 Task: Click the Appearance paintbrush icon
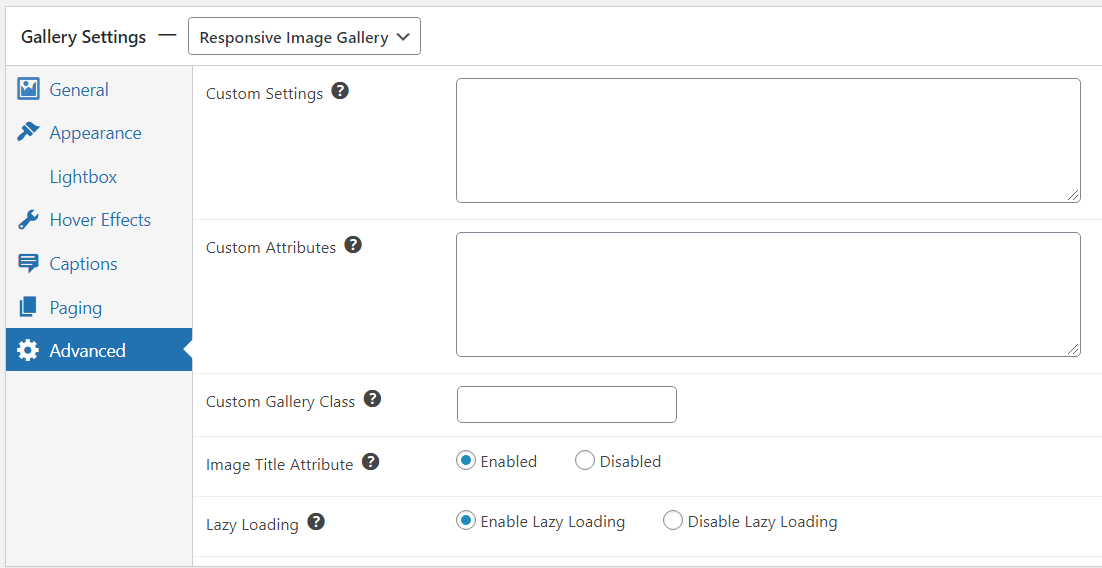[x=28, y=133]
